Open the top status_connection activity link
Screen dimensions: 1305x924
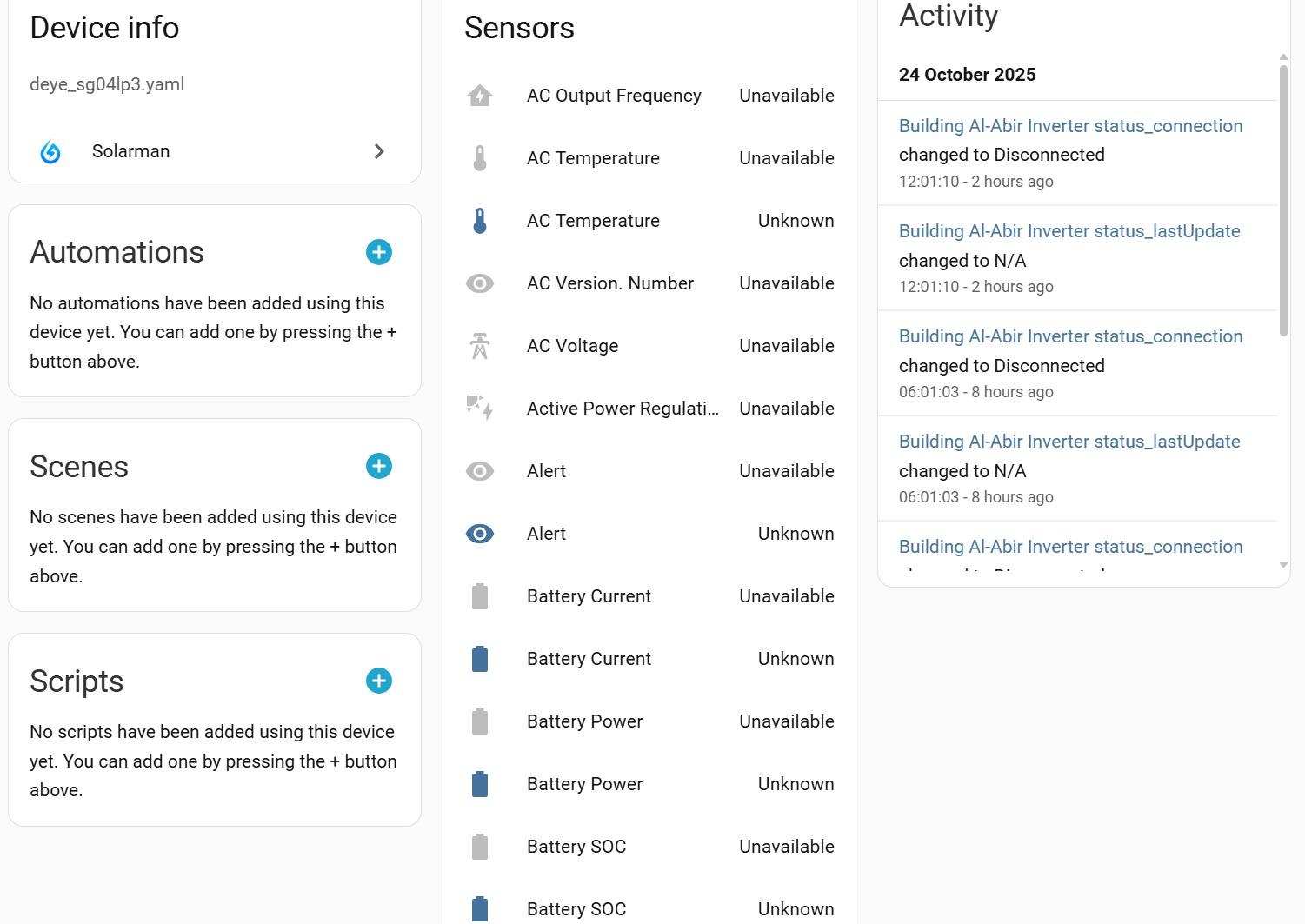1070,126
